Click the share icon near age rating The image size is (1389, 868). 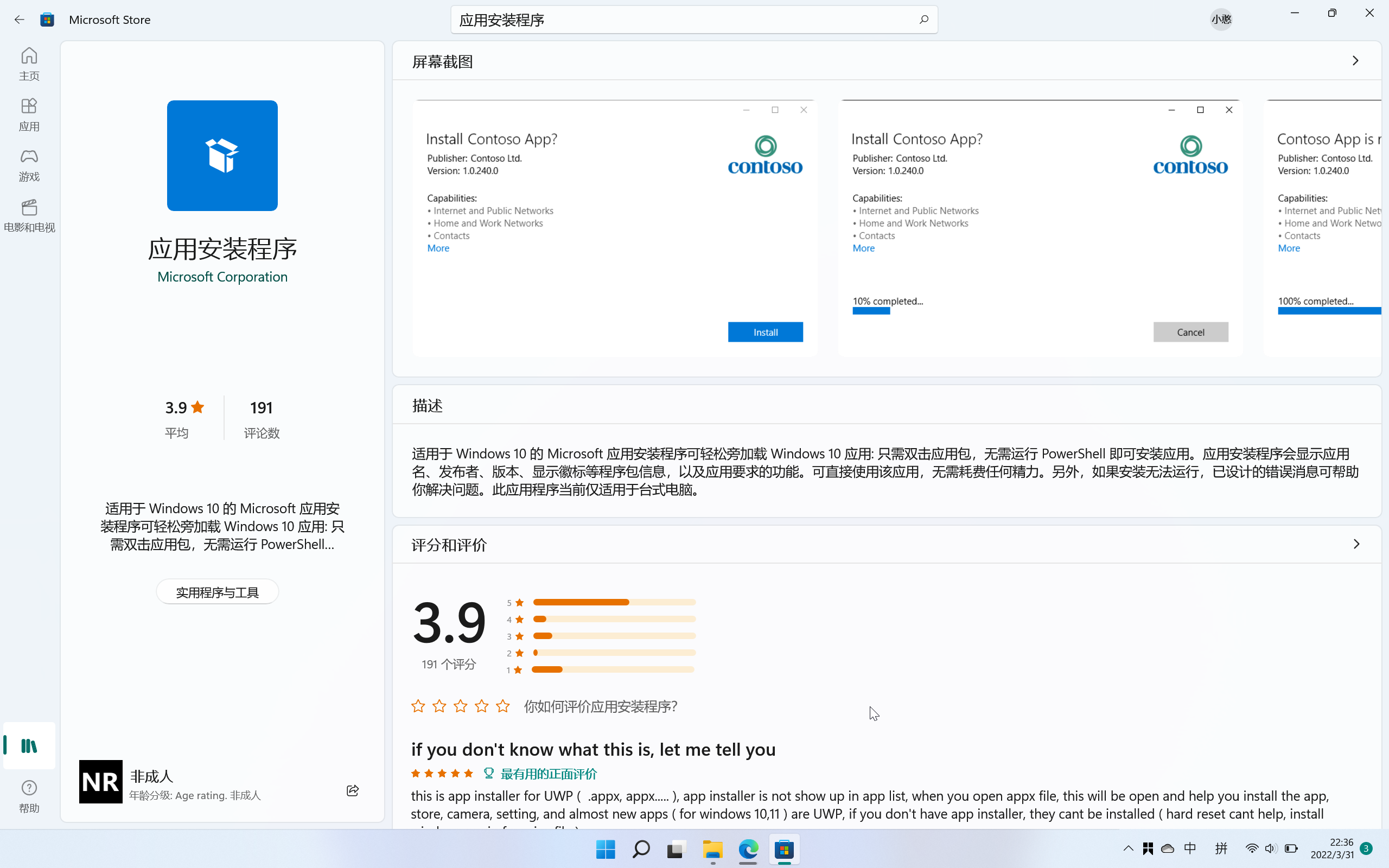353,790
